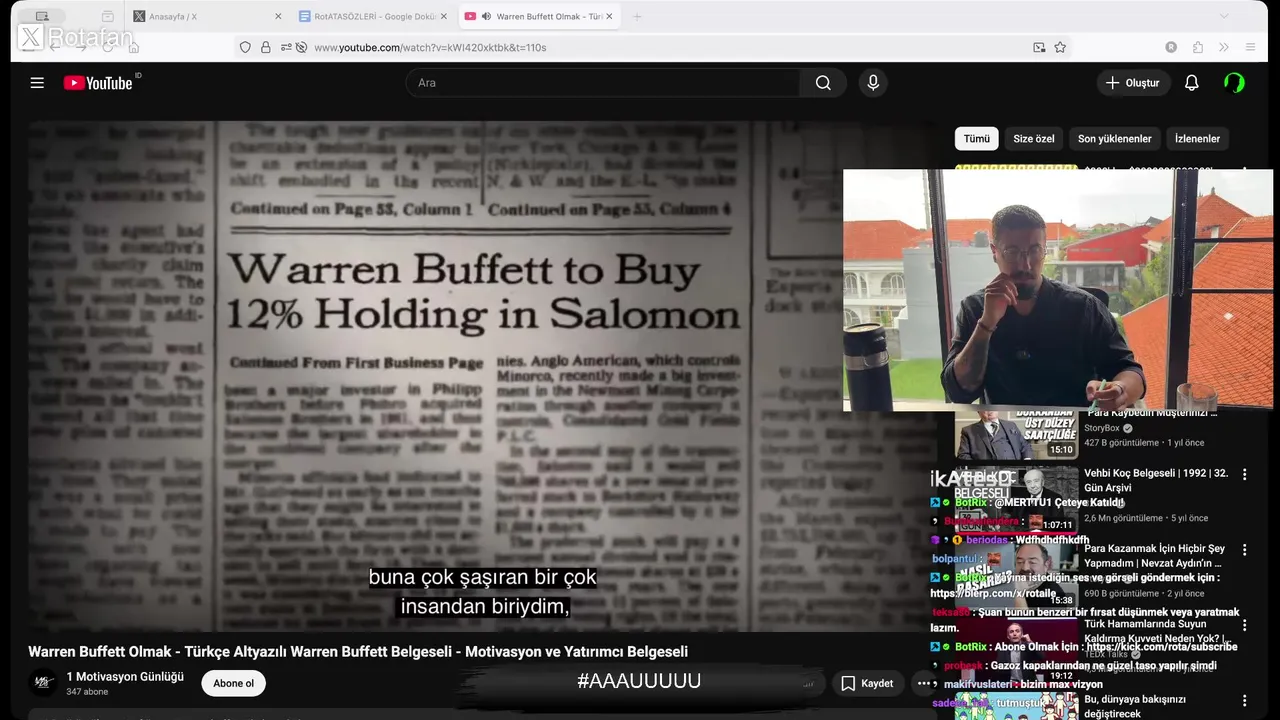Open the 1 Motivasyon Günlüğü channel name
This screenshot has height=720, width=1280.
click(125, 677)
